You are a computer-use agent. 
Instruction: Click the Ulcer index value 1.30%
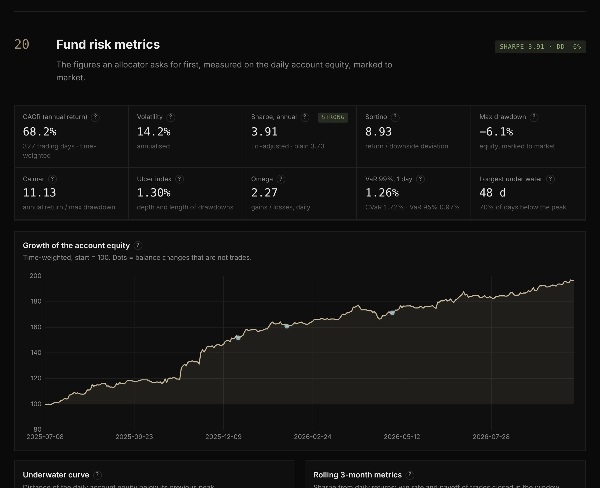click(153, 193)
